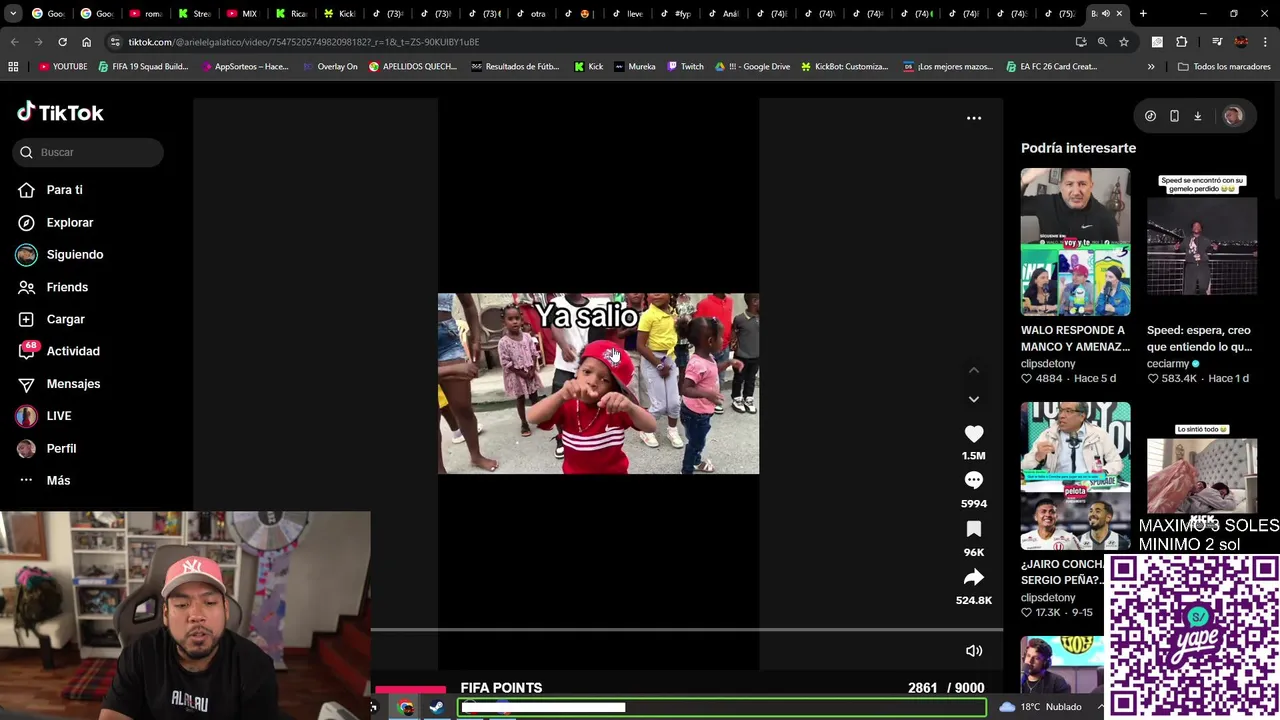This screenshot has width=1280, height=720.
Task: Switch to the #fyp tab
Action: point(676,13)
